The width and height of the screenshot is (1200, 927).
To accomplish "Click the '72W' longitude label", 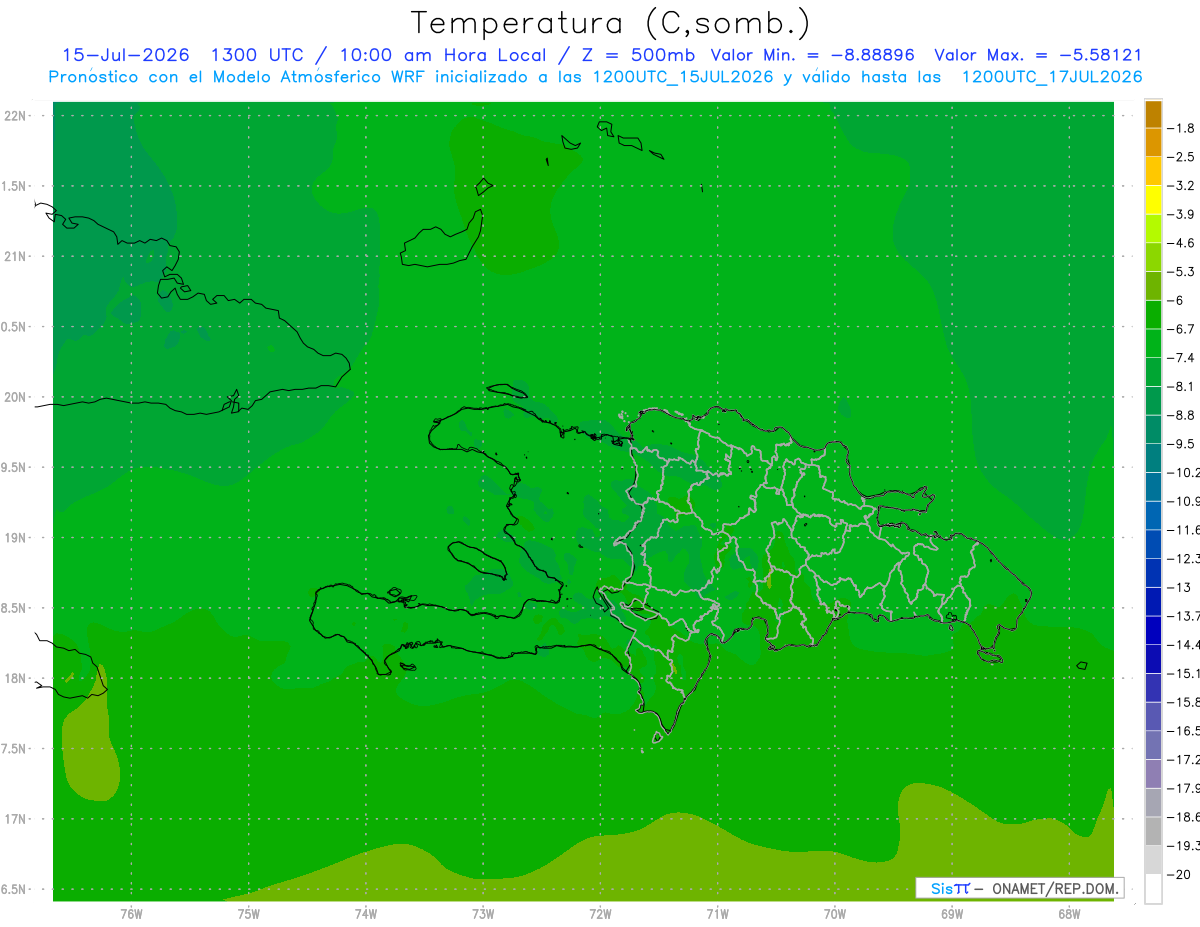I will click(x=600, y=914).
